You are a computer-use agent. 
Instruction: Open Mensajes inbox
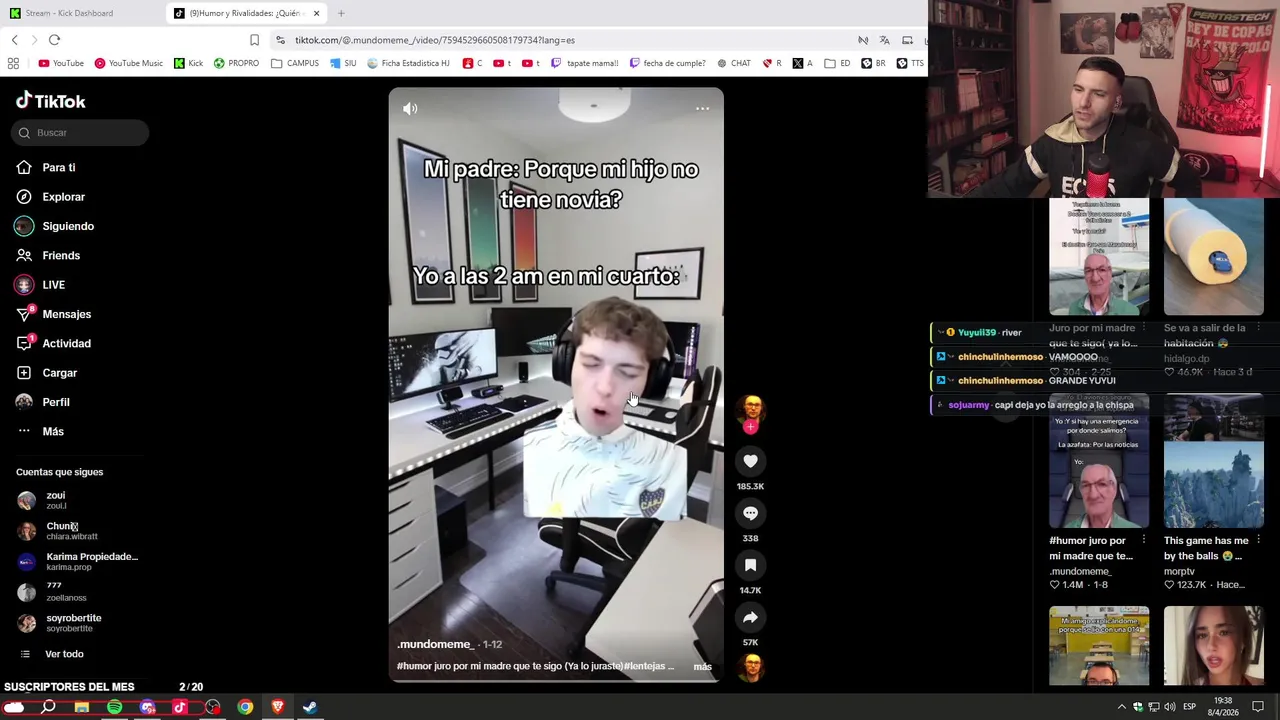pyautogui.click(x=66, y=314)
